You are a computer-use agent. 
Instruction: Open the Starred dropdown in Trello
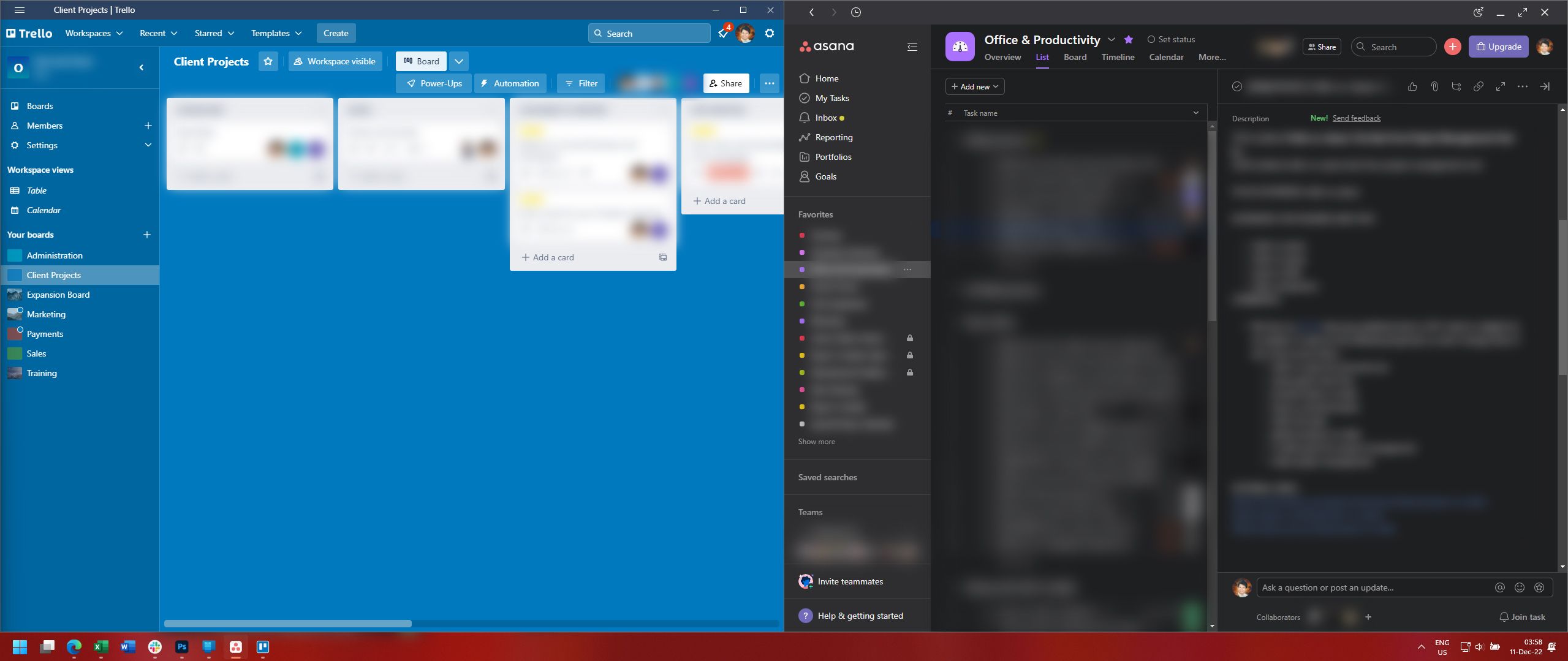[214, 33]
